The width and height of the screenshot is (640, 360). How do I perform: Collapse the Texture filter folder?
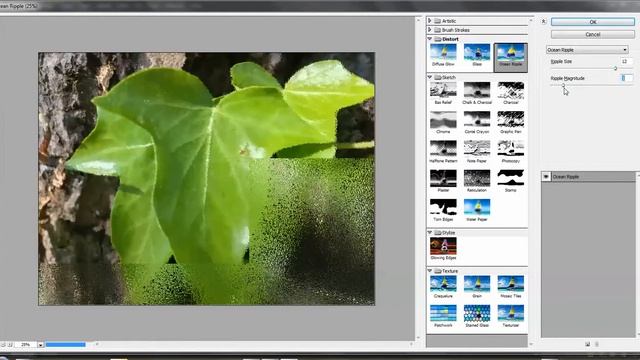[x=429, y=271]
